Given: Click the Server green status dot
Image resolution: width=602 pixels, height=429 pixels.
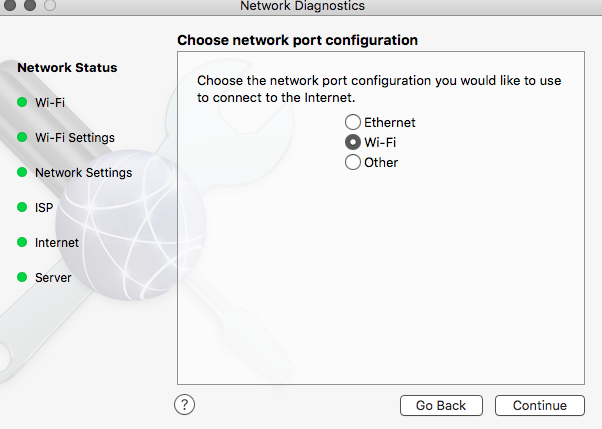Looking at the screenshot, I should point(21,277).
